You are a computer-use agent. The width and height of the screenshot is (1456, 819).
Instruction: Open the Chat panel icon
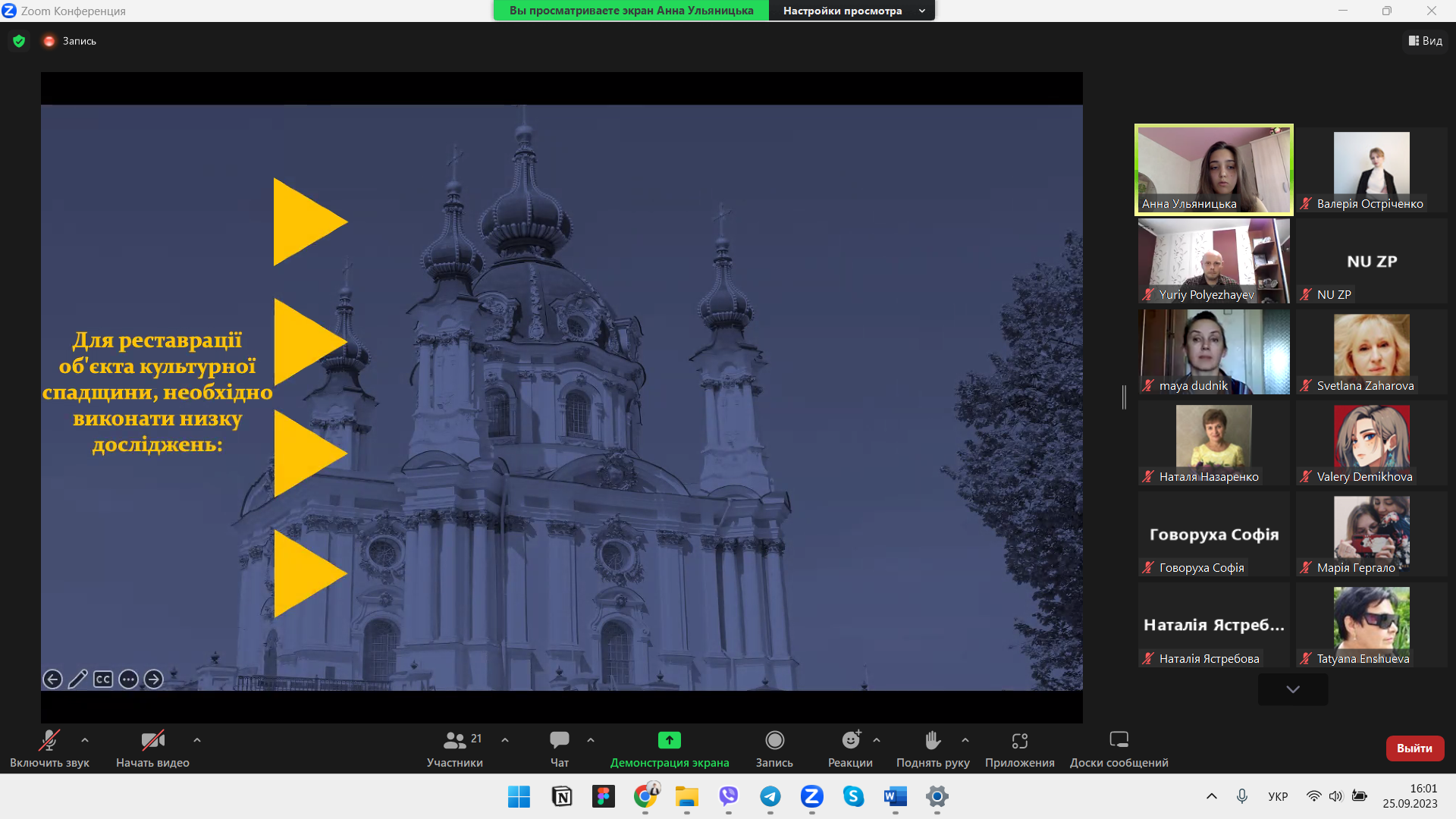[560, 740]
